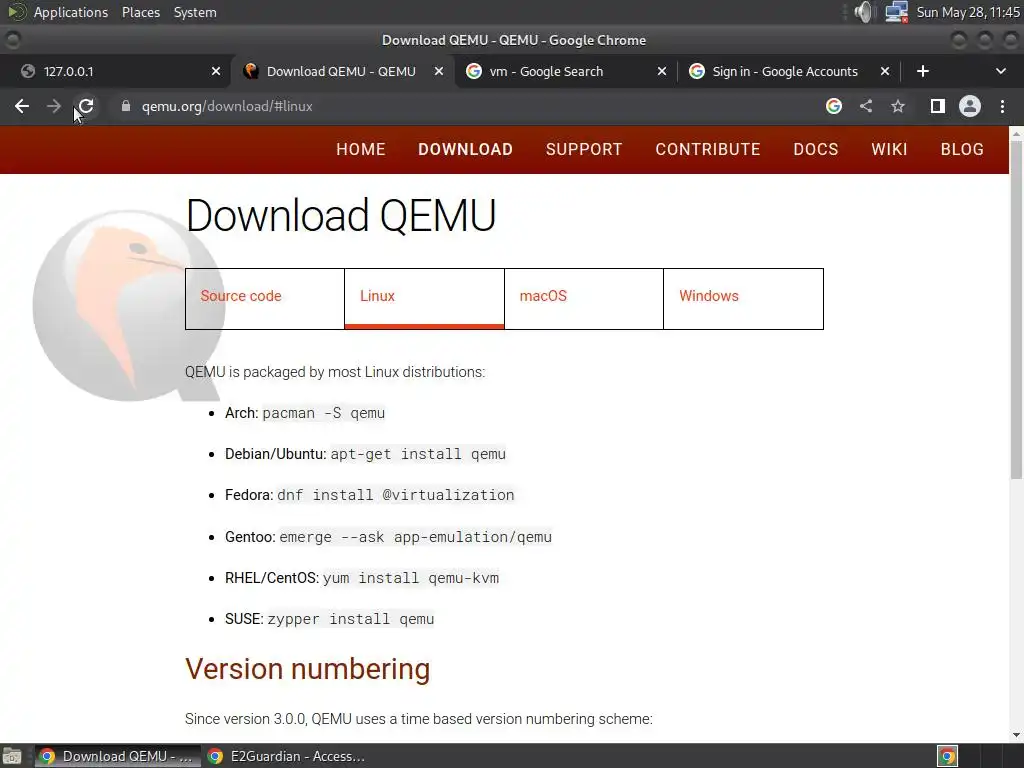Click the show desktop icon in taskbar
The height and width of the screenshot is (768, 1024).
pos(12,756)
